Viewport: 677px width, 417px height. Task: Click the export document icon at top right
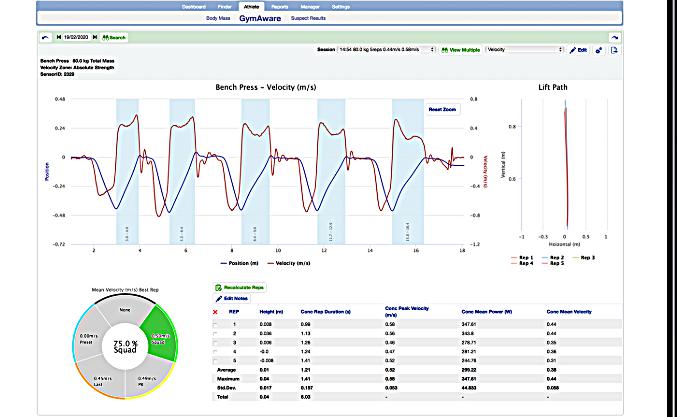(x=614, y=48)
